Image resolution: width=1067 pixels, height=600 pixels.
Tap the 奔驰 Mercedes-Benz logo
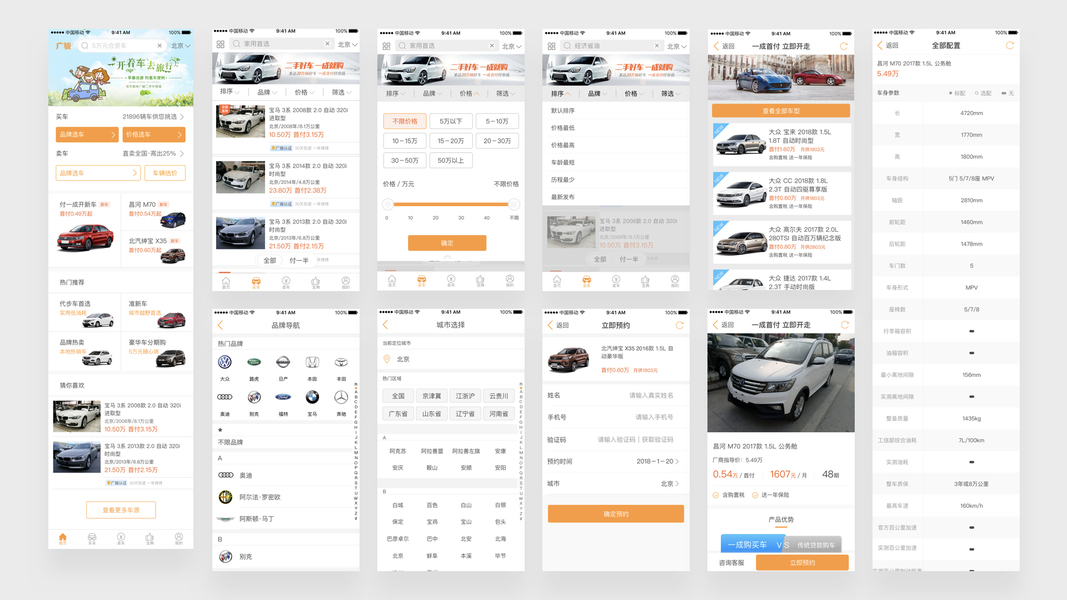[x=341, y=397]
